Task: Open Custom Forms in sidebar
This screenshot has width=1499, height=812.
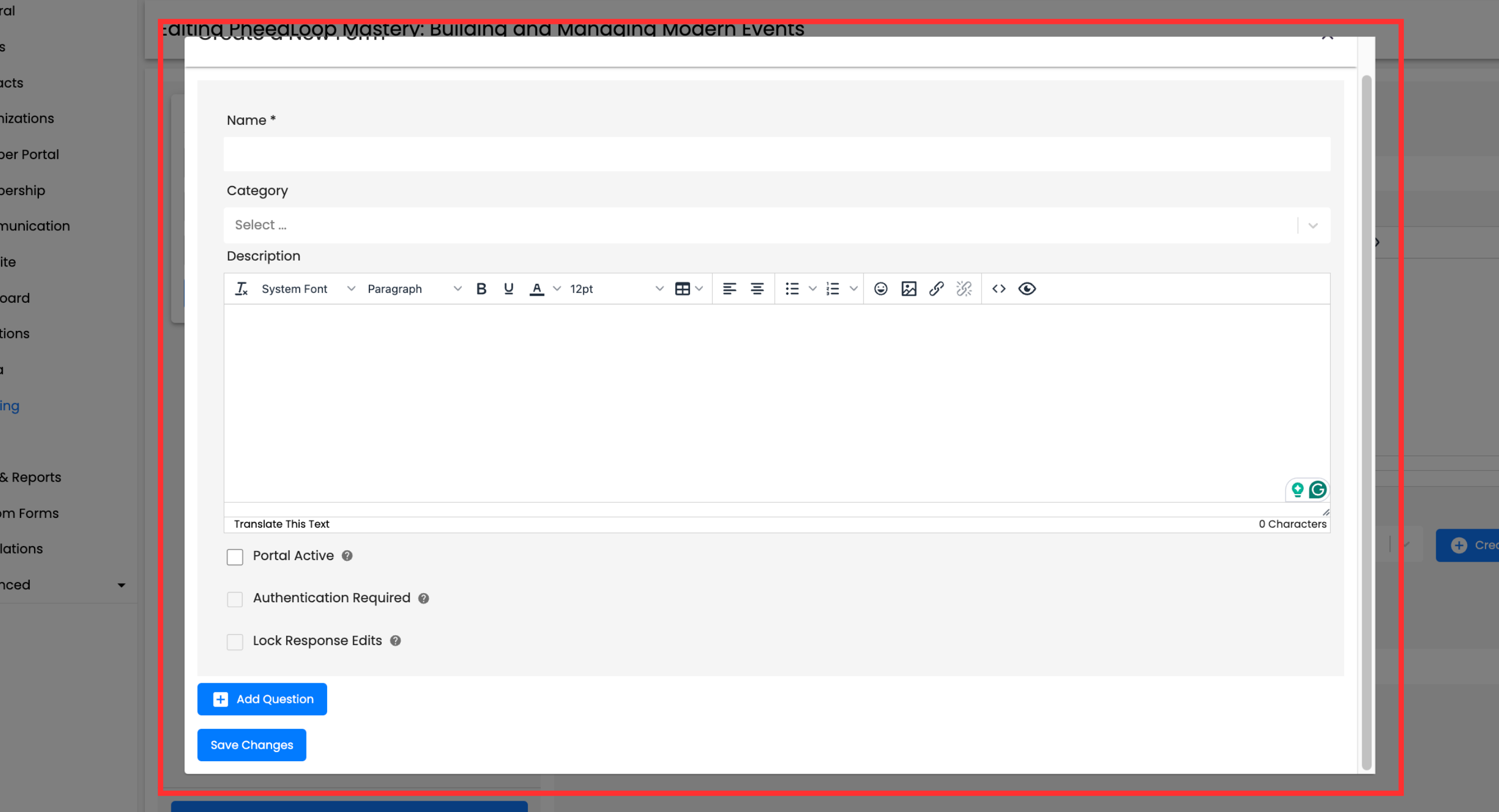Action: click(29, 513)
